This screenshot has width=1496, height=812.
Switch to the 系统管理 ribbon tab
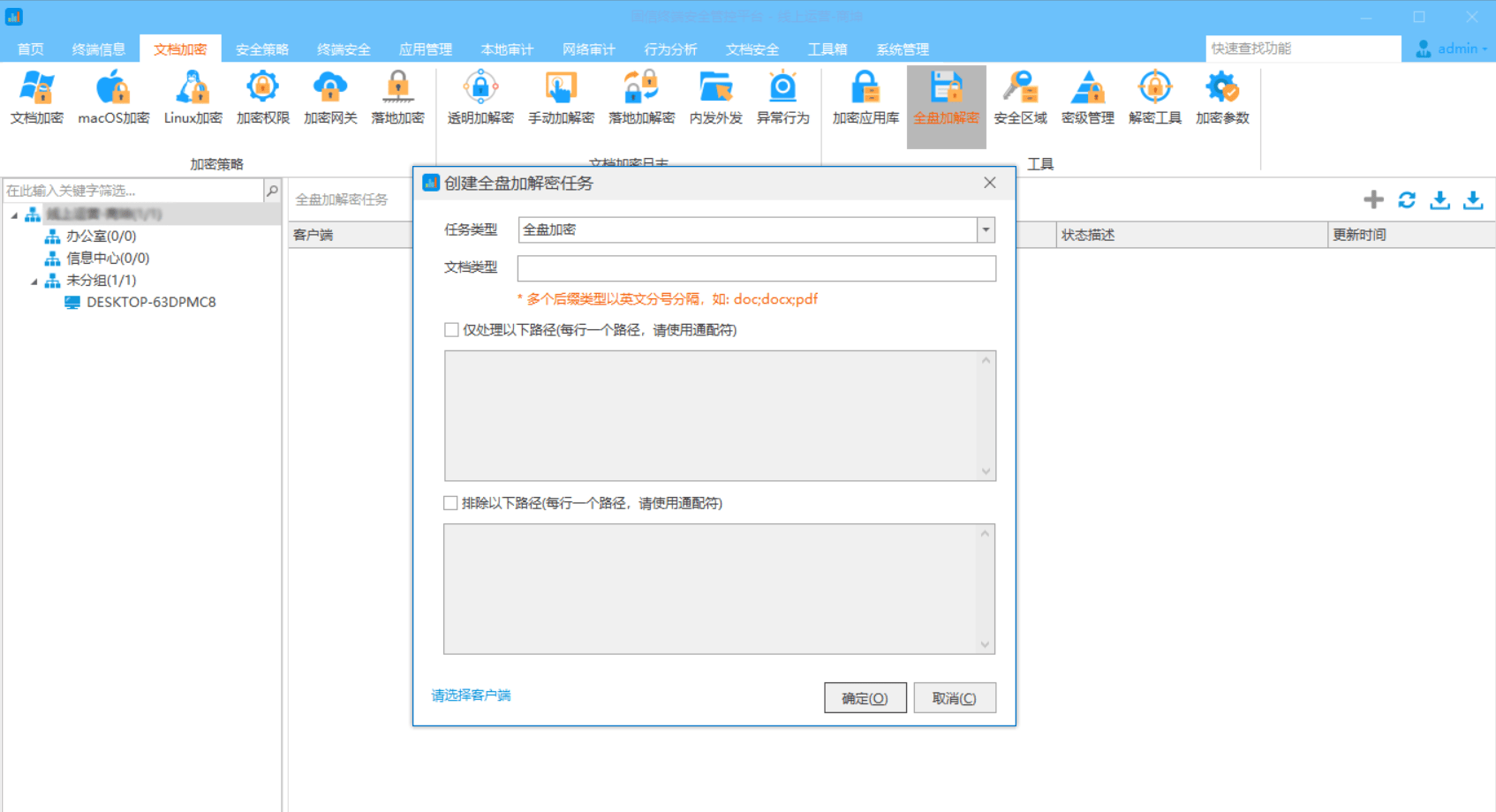click(902, 49)
